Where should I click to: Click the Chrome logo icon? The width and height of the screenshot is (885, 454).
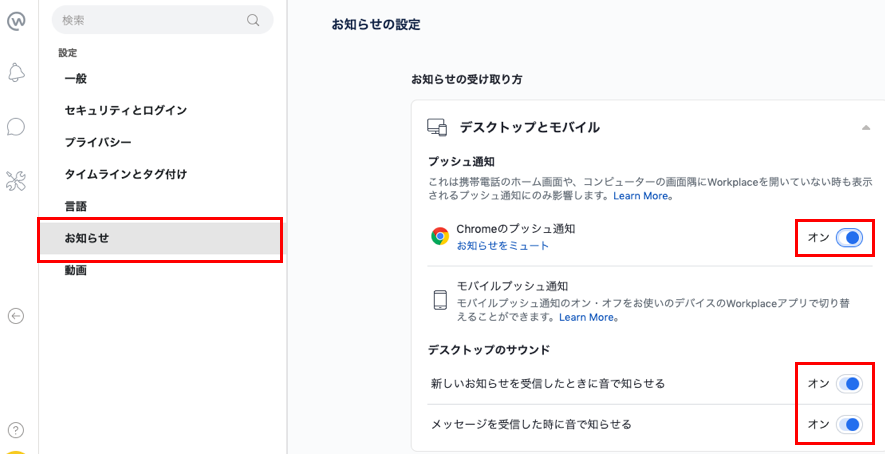440,236
